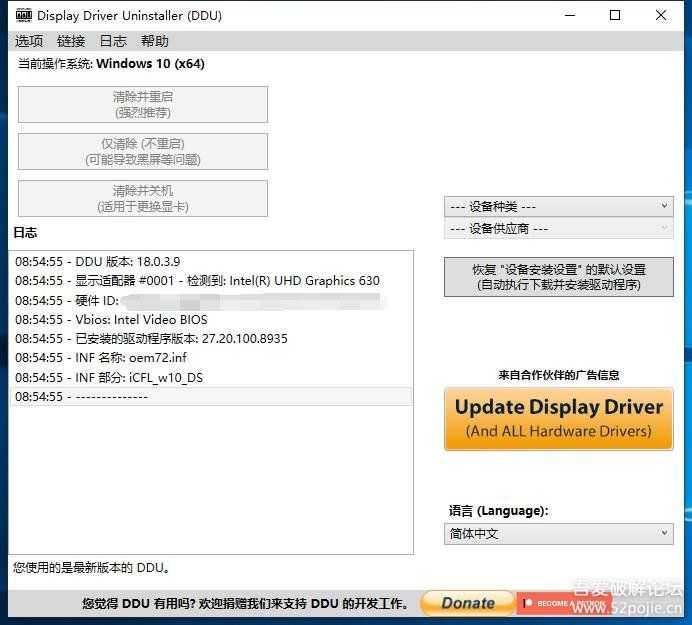This screenshot has width=692, height=625.
Task: Close the Display Driver Uninstaller window
Action: [661, 16]
